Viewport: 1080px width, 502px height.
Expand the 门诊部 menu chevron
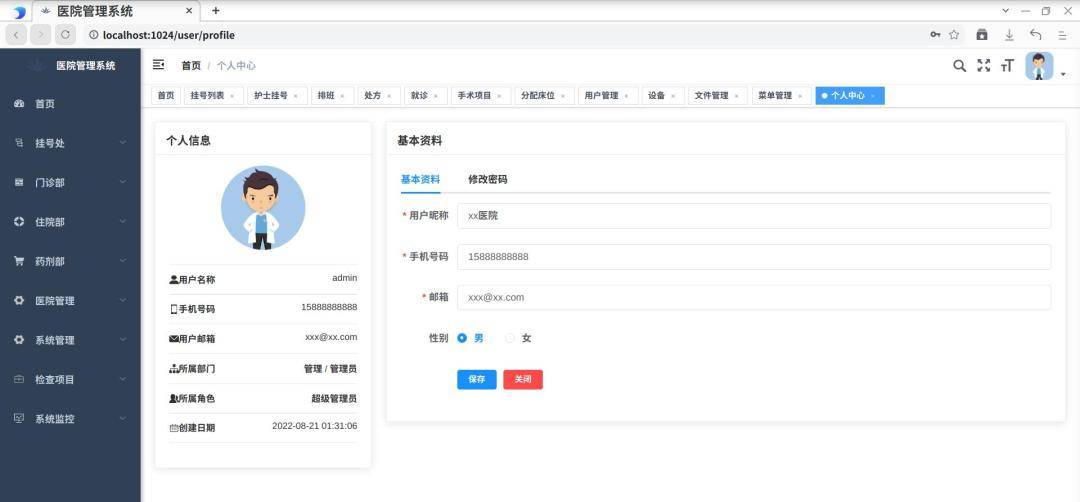(x=123, y=182)
